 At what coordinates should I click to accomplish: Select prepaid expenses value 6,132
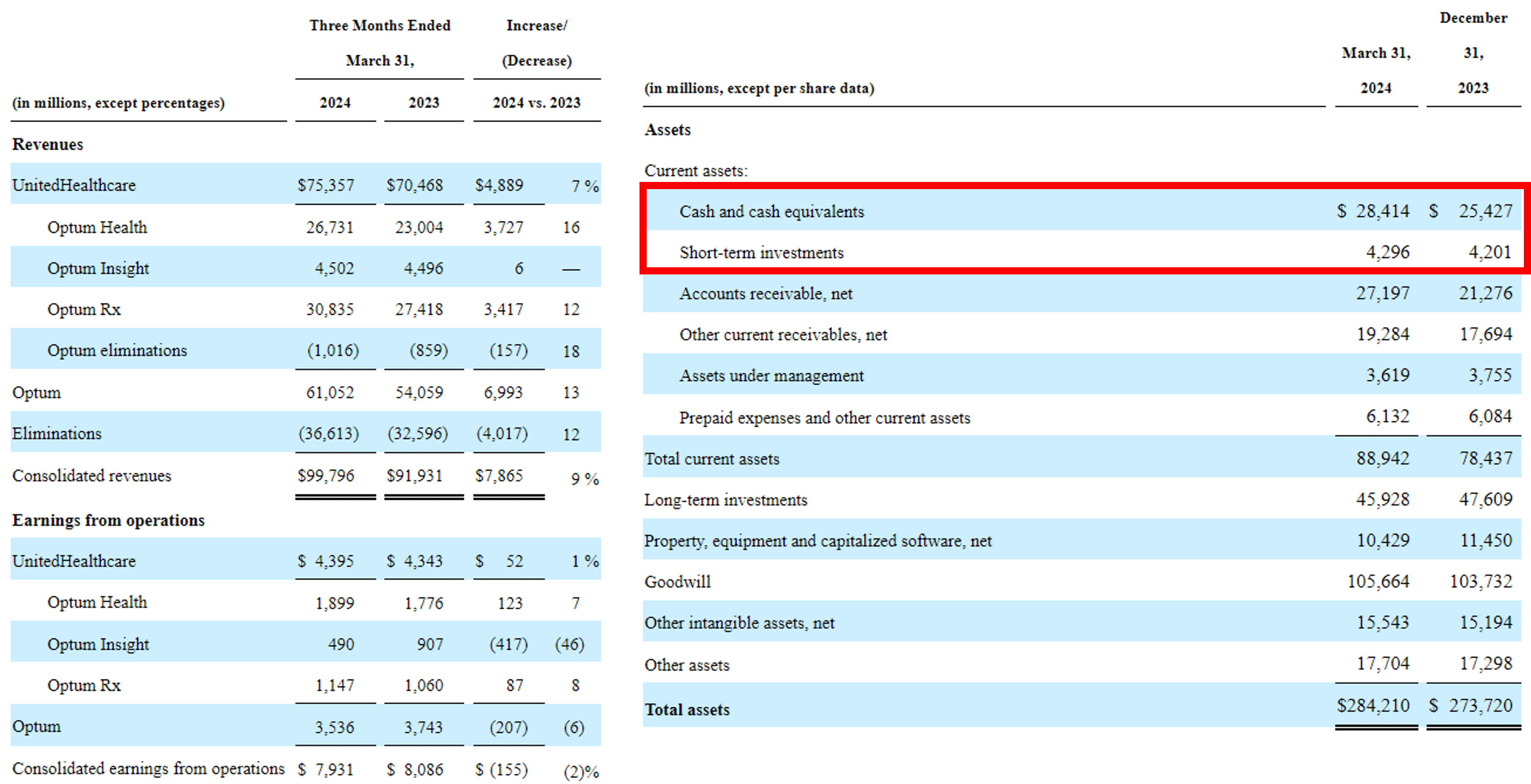[x=1388, y=416]
